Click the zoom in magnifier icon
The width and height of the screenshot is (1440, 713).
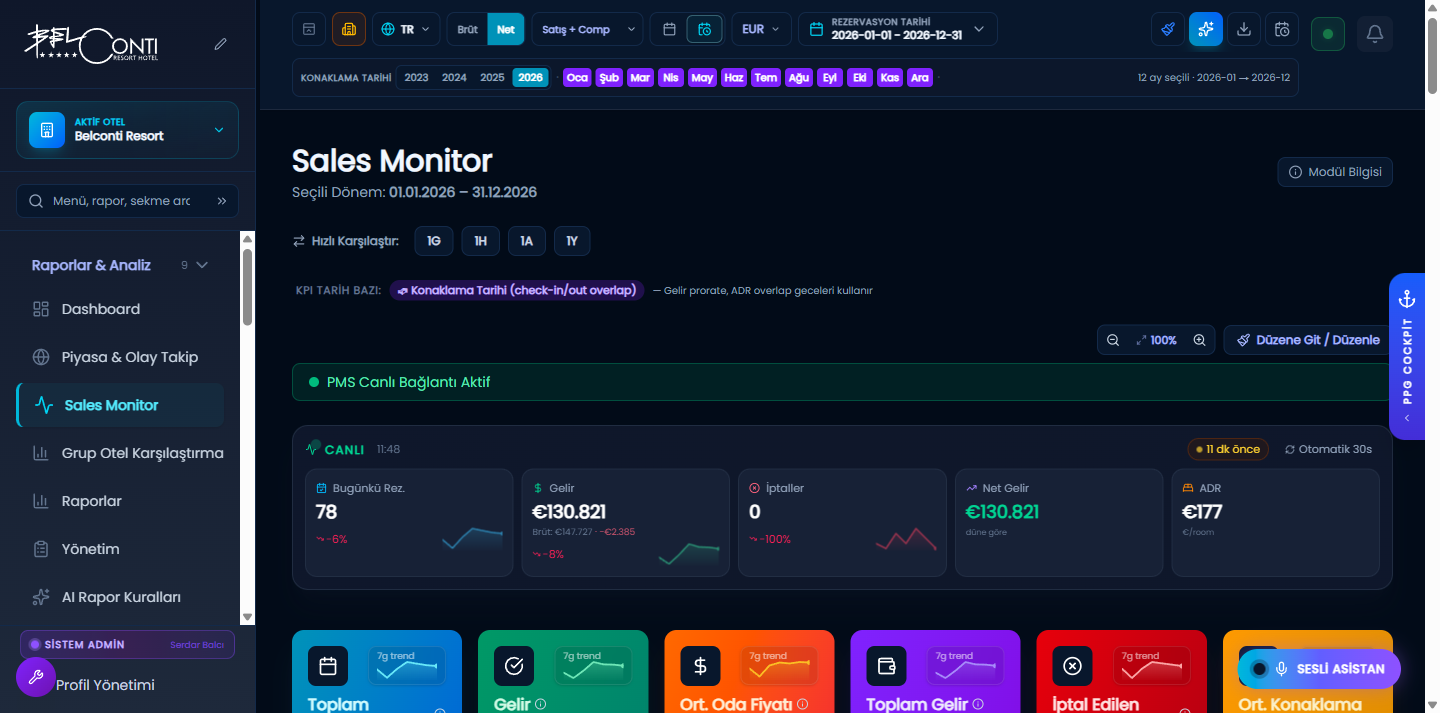[1199, 340]
